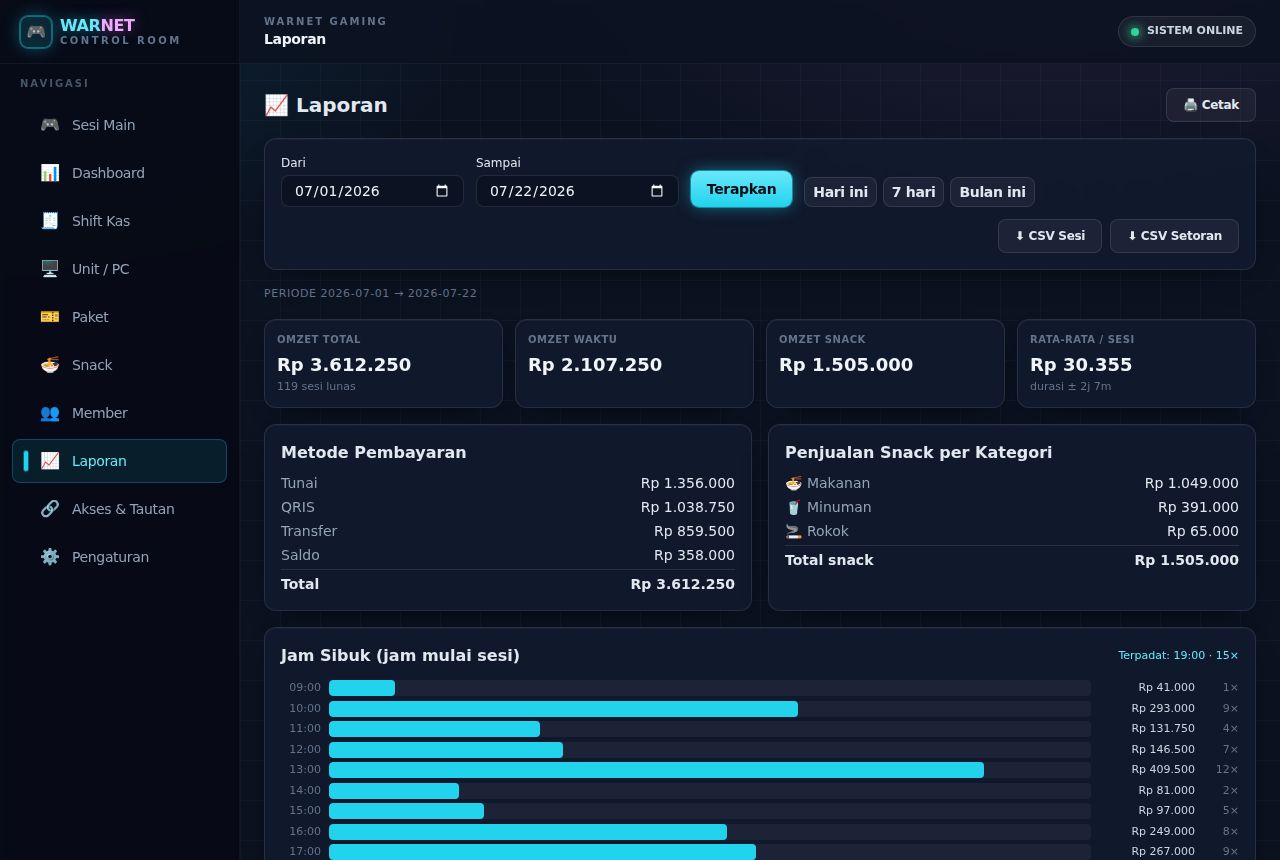Screen dimensions: 1280x860
Task: Navigate to Member page
Action: pos(120,413)
